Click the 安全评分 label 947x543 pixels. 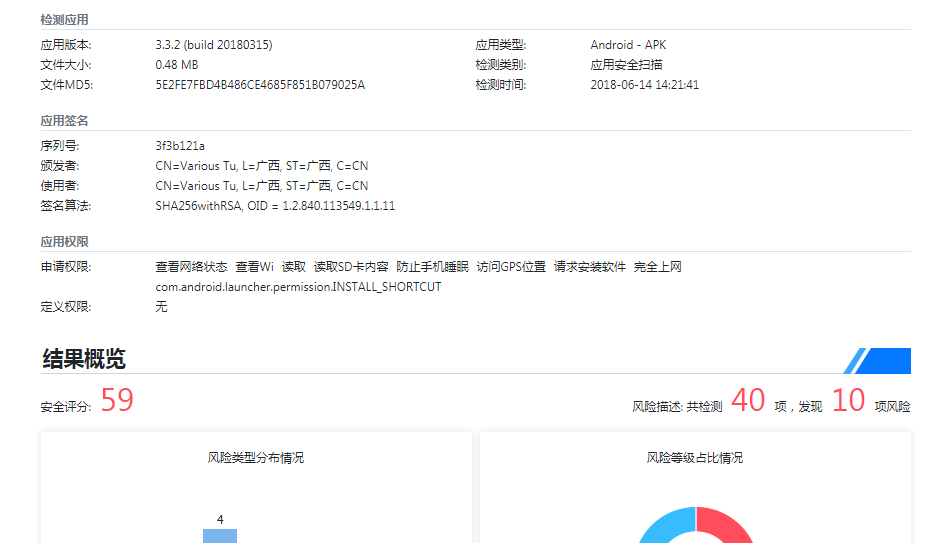pos(66,406)
